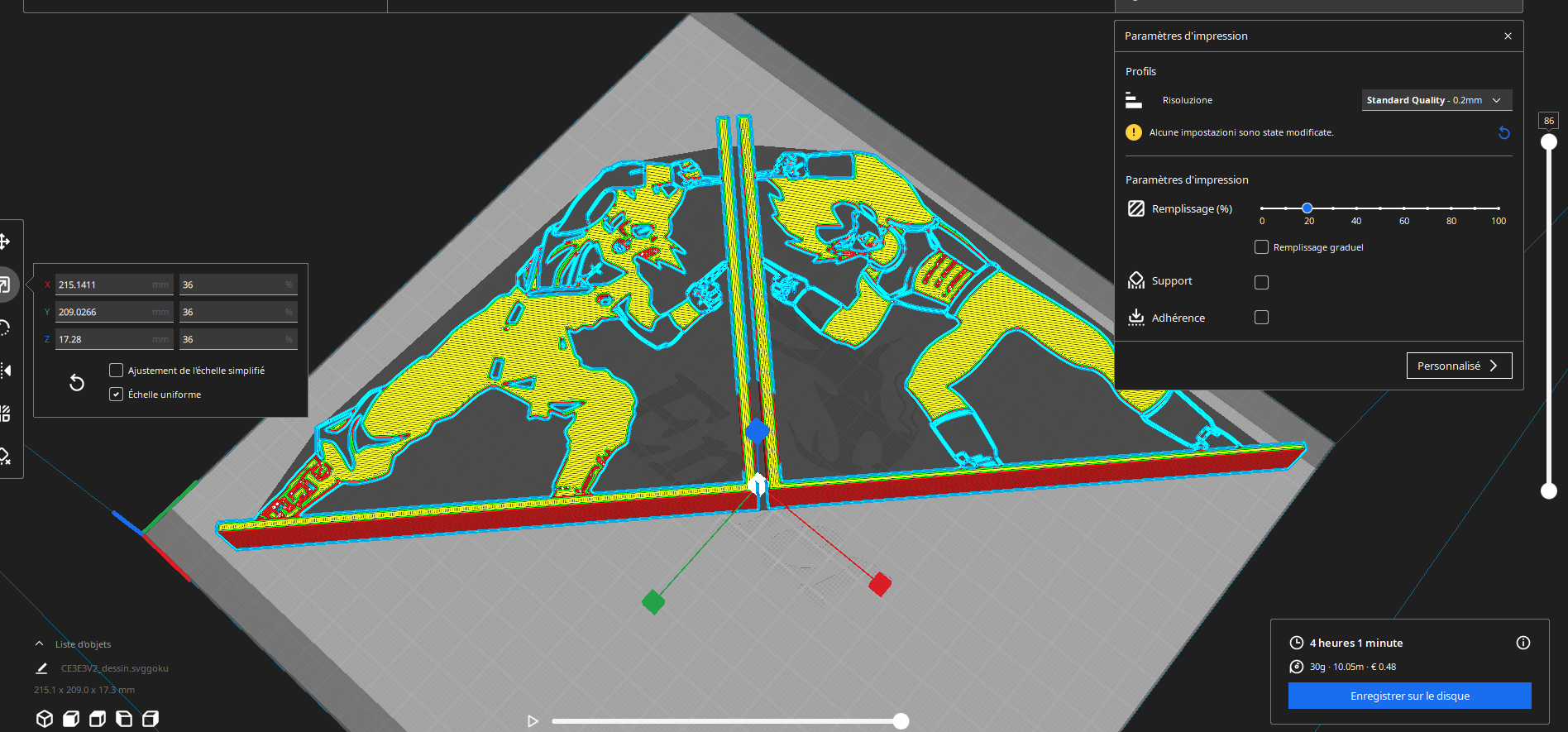Viewport: 1568px width, 732px height.
Task: Switch to the front view cube
Action: coord(71,719)
